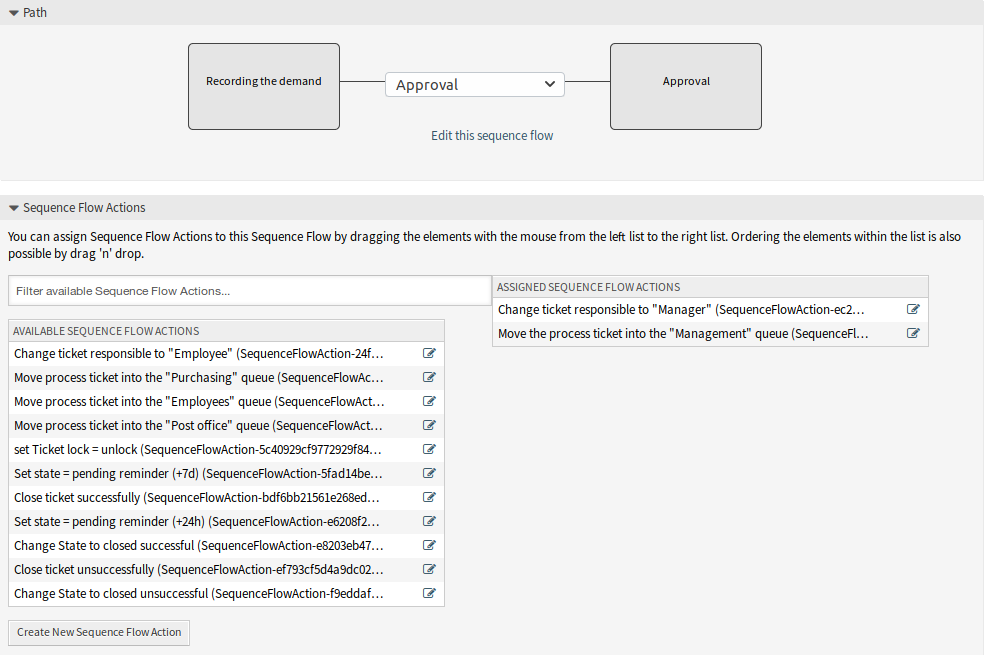The width and height of the screenshot is (985, 655).
Task: Edit the Change State to closed successful action
Action: (x=429, y=545)
